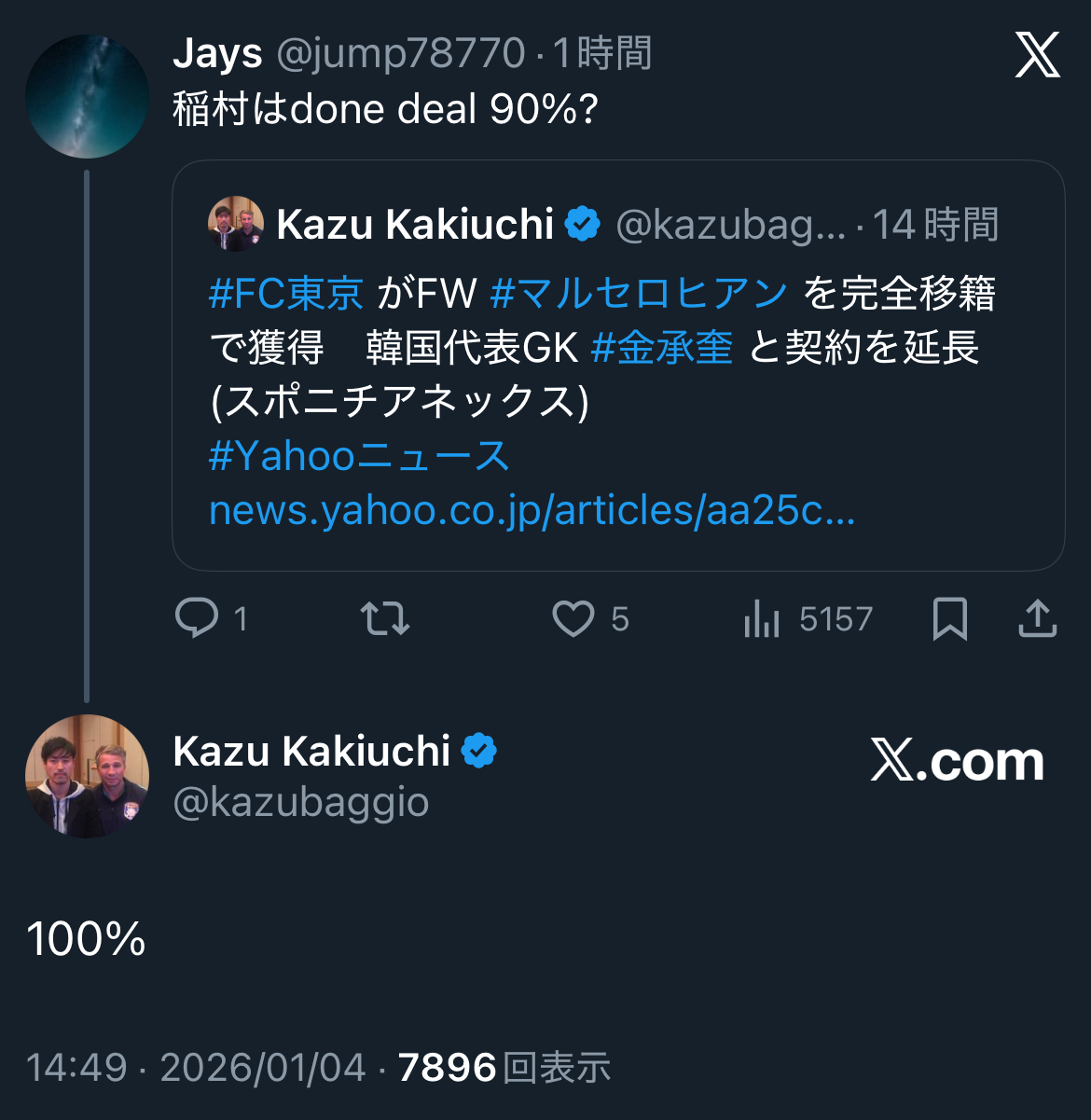Viewport: 1091px width, 1120px height.
Task: Open Jays profile avatar
Action: coord(87,96)
